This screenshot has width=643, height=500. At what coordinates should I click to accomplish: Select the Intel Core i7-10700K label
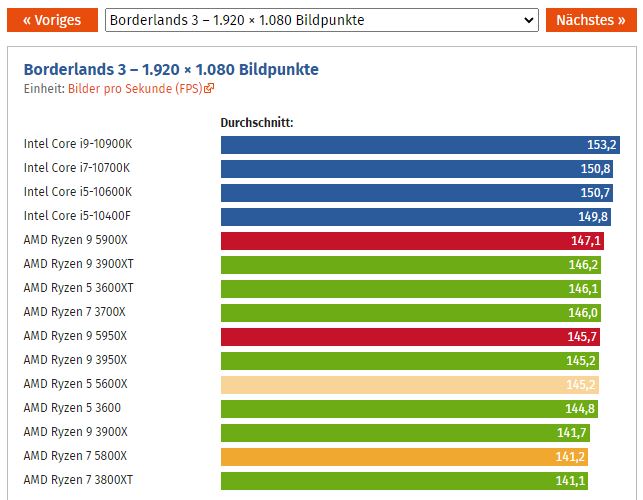tap(77, 168)
